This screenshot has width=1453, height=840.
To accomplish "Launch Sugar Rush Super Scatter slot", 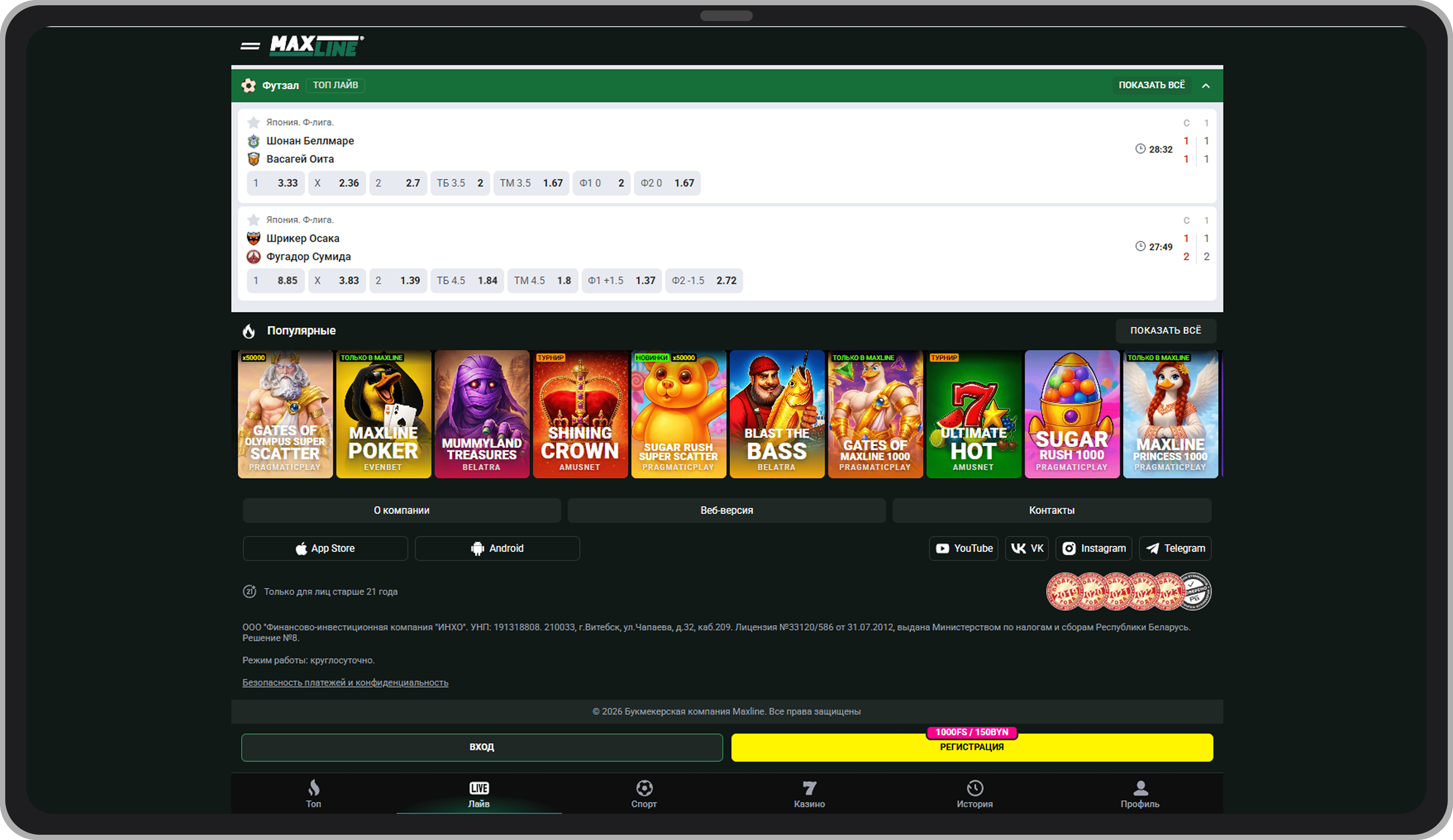I will click(x=679, y=414).
